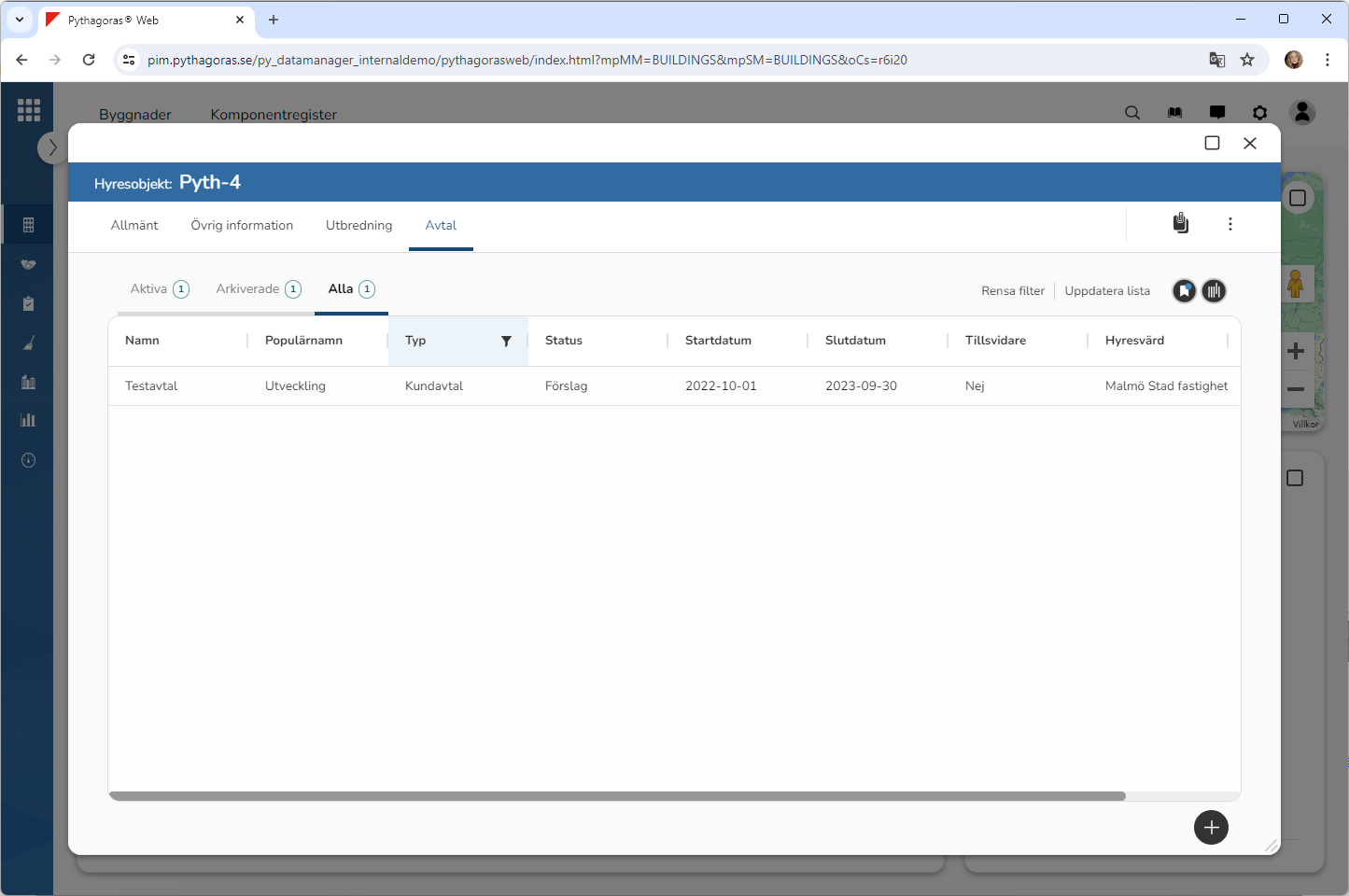Click the horizontal scrollbar below the table
Image resolution: width=1349 pixels, height=896 pixels.
click(x=616, y=796)
